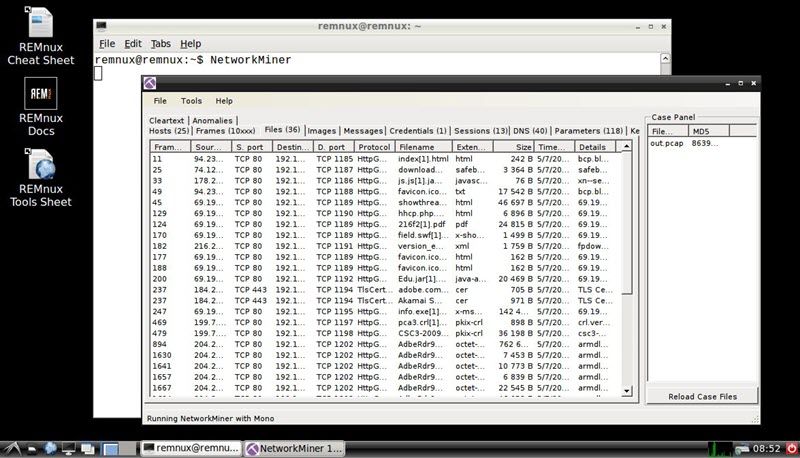Switch to the Credentials (1) tab
Image resolution: width=800 pixels, height=458 pixels.
418,131
